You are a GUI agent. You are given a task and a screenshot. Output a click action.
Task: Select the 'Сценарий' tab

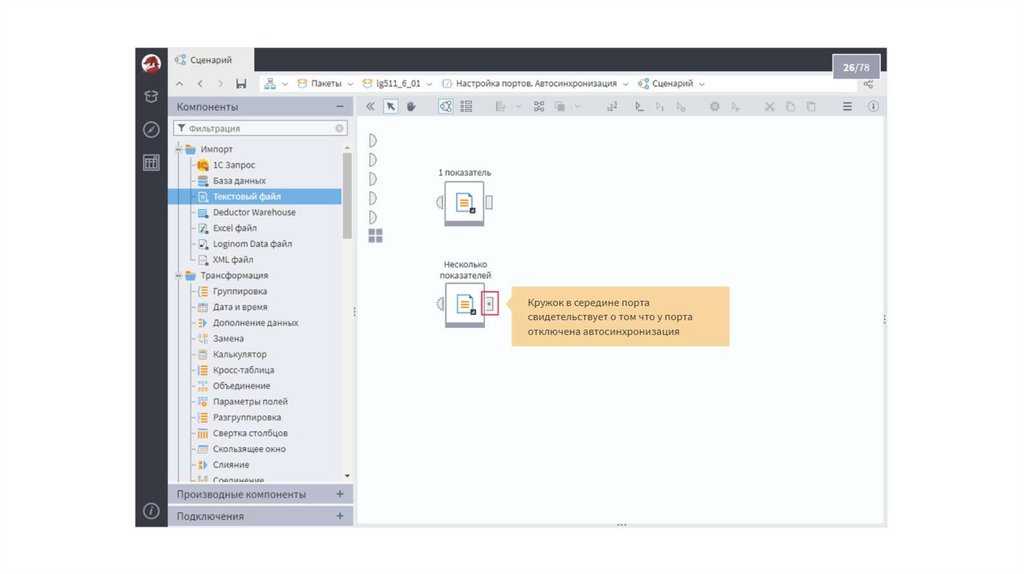(x=211, y=60)
